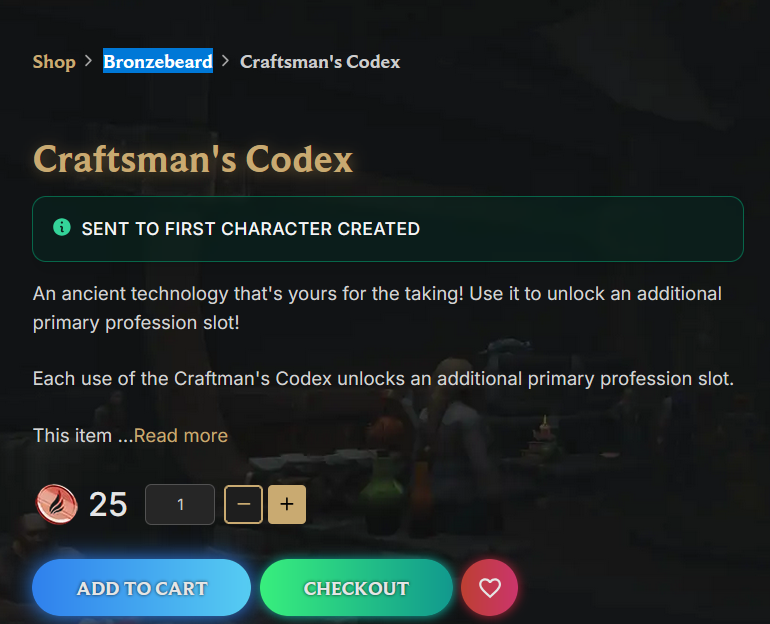
Task: Click chevron separator after Bronzebeard breadcrumb
Action: click(225, 61)
